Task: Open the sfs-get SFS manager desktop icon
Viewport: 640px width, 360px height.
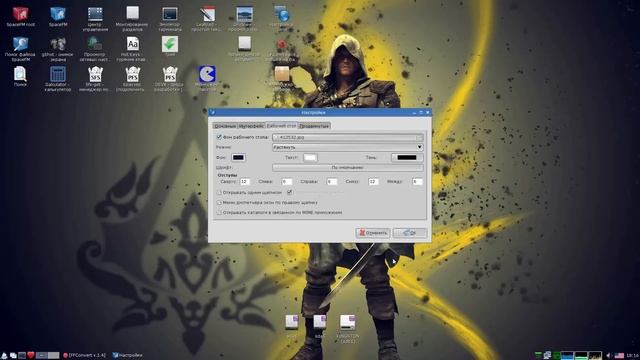Action: click(95, 74)
